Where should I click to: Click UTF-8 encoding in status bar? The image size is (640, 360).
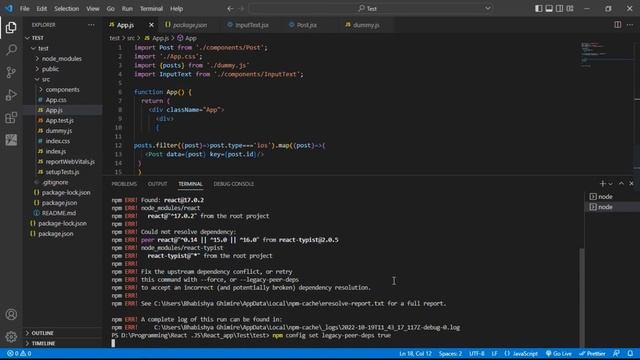click(476, 353)
